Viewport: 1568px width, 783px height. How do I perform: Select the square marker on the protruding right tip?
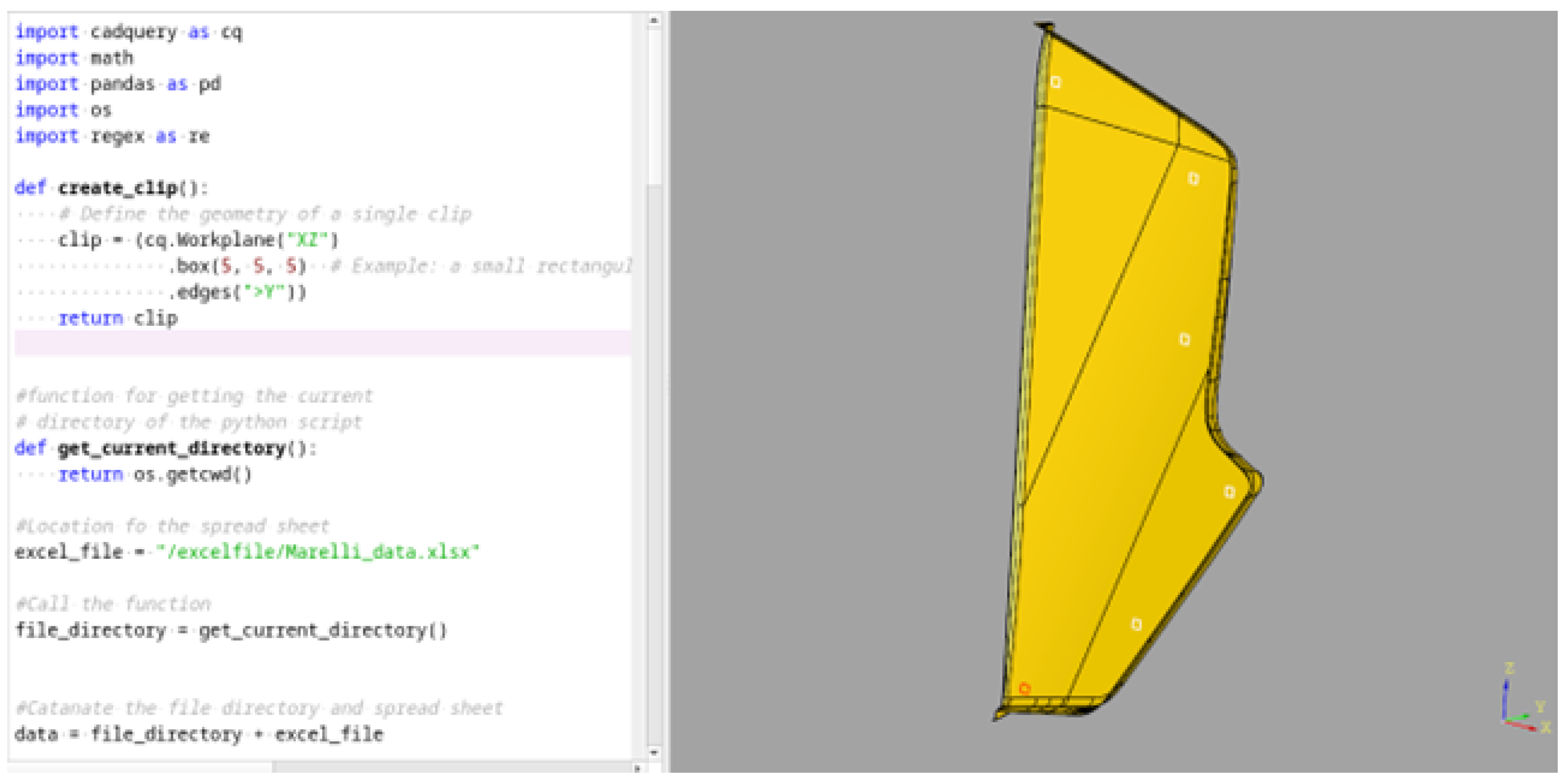pyautogui.click(x=1230, y=491)
